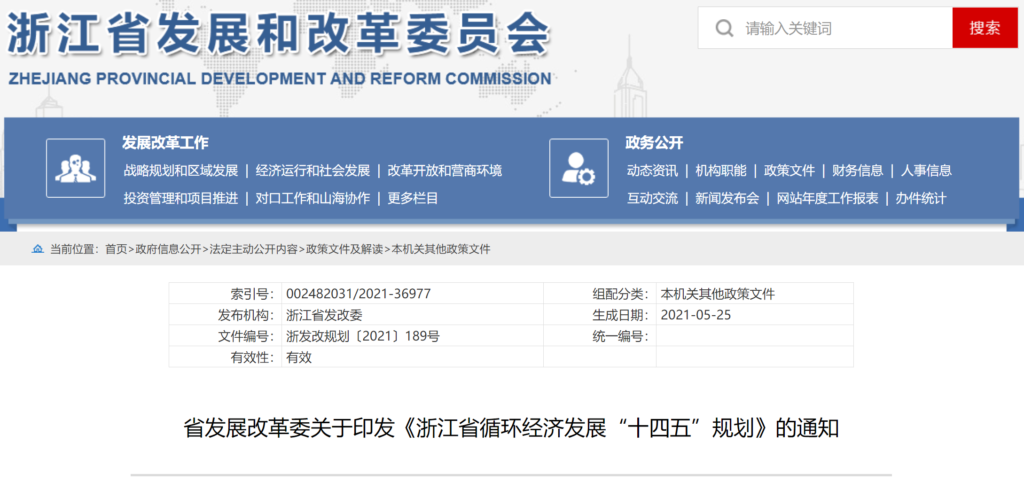Click document number 浙发改规划〔2021〕189号
This screenshot has height=481, width=1024.
(x=363, y=336)
